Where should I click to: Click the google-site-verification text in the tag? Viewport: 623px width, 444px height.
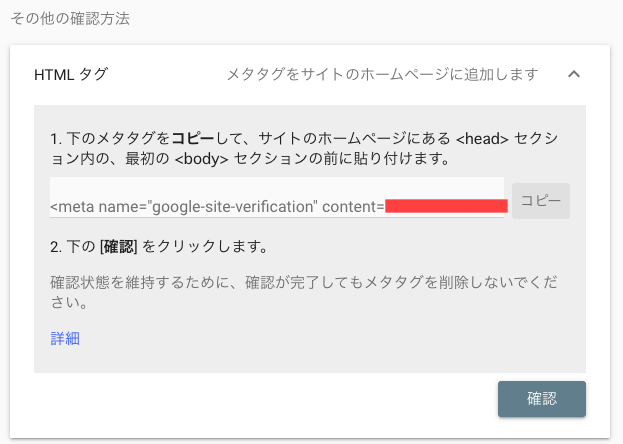[x=232, y=207]
